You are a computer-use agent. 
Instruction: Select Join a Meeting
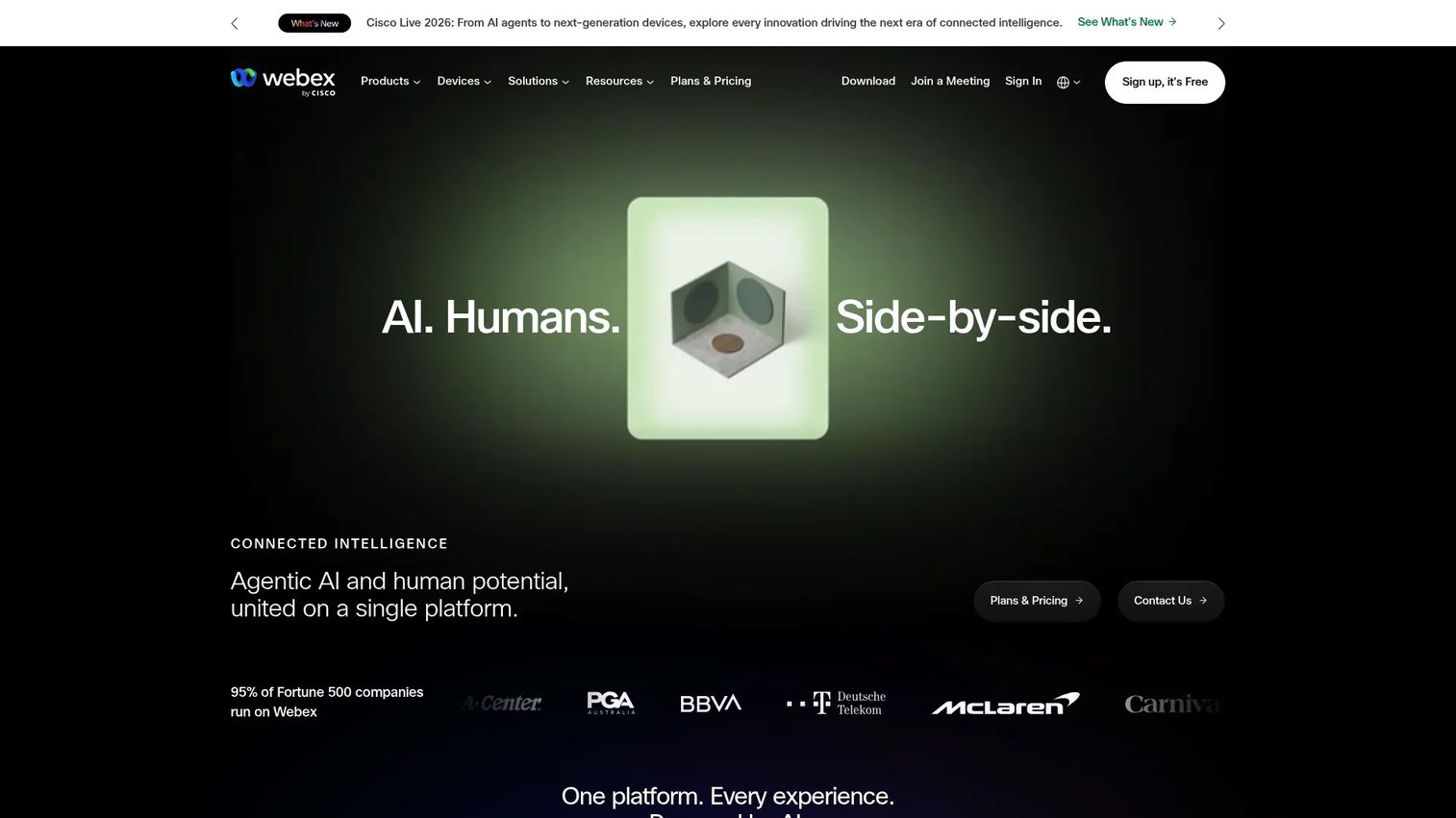950,82
